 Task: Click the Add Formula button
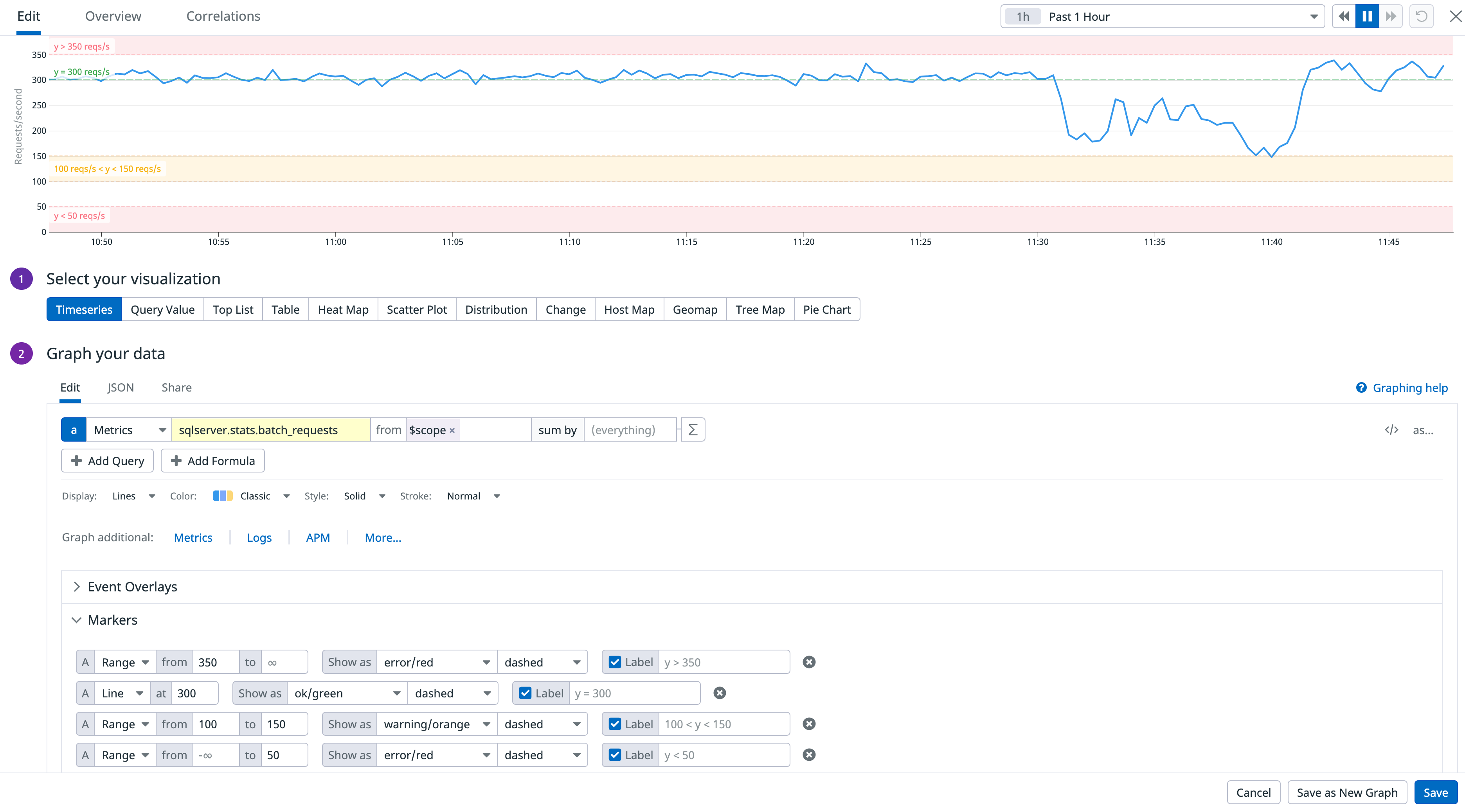point(213,461)
